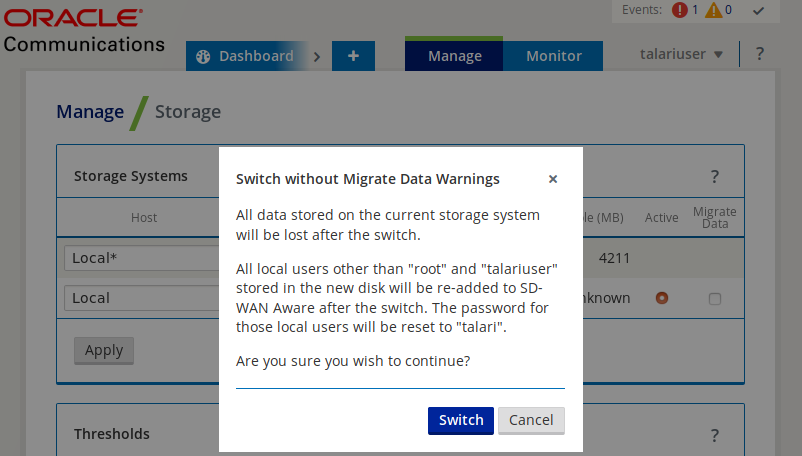Click the Thresholds panel title
802x456 pixels.
click(x=112, y=434)
